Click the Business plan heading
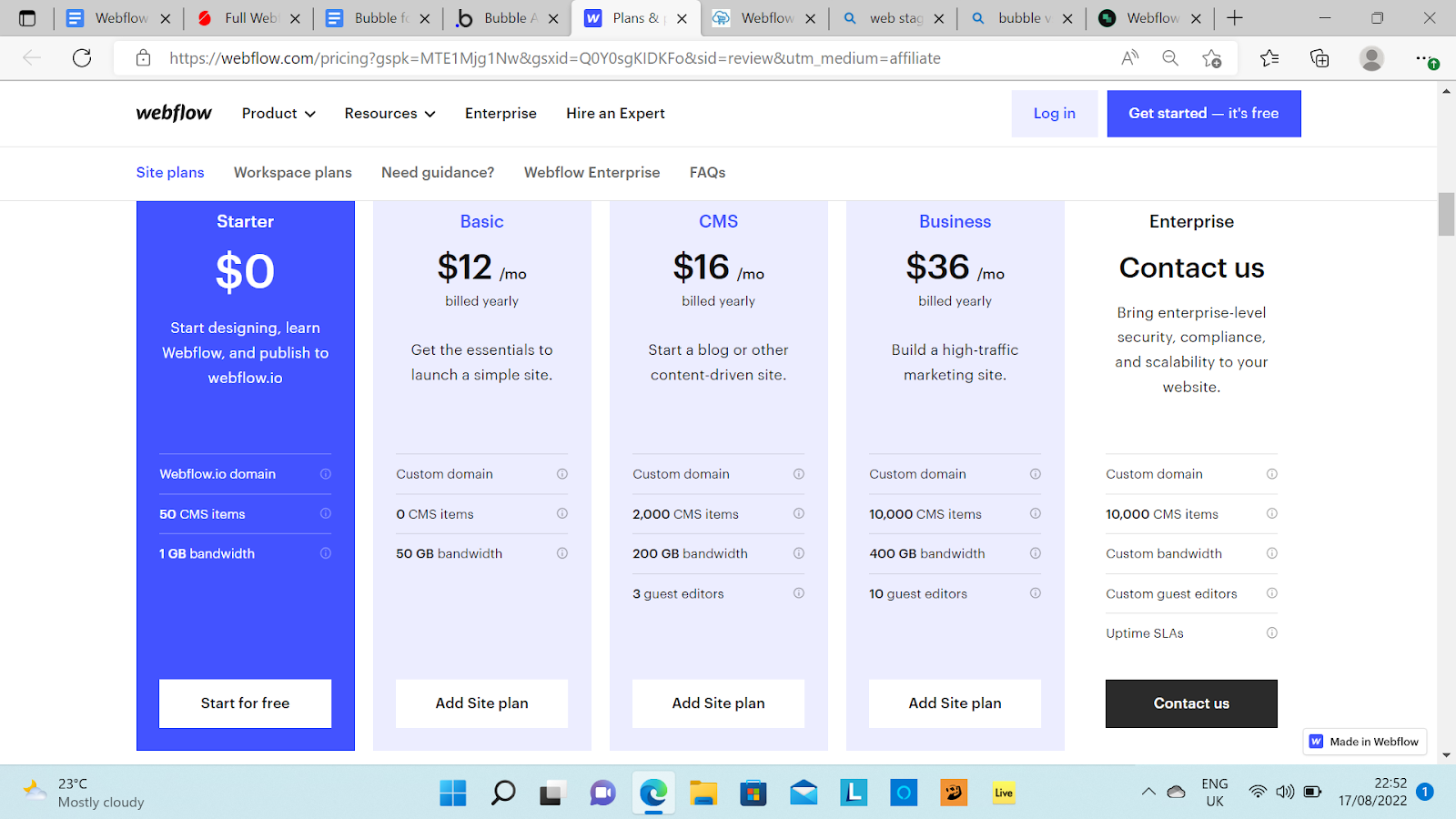This screenshot has width=1456, height=819. tap(955, 221)
